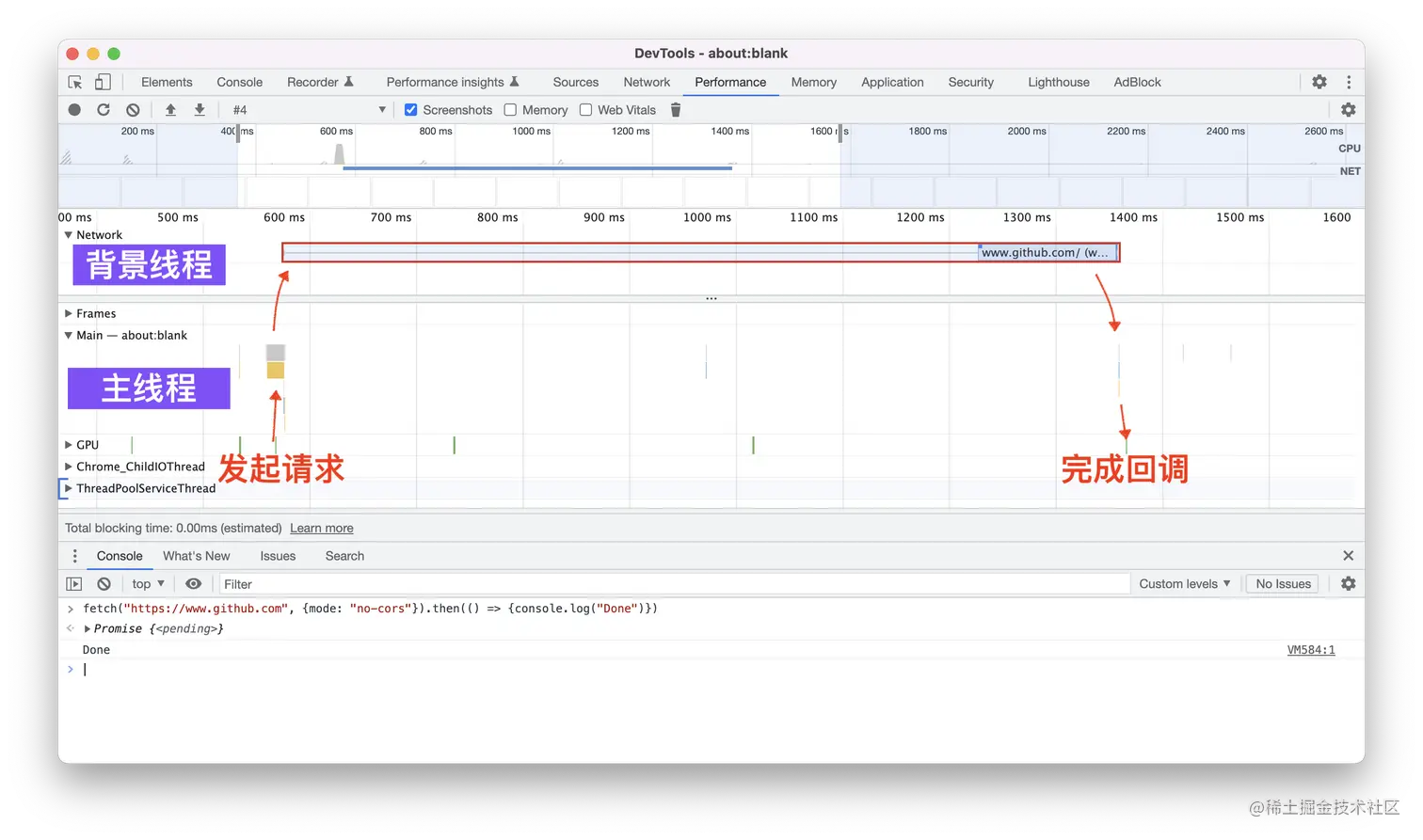Viewport: 1423px width, 840px height.
Task: Open the Custom levels dropdown
Action: point(1184,584)
